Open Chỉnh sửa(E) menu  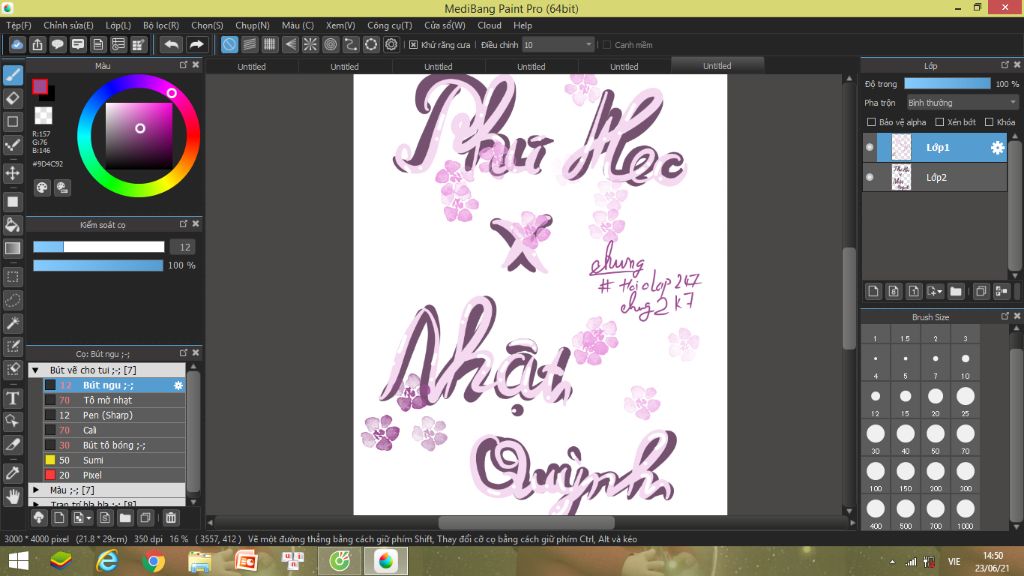pyautogui.click(x=69, y=25)
